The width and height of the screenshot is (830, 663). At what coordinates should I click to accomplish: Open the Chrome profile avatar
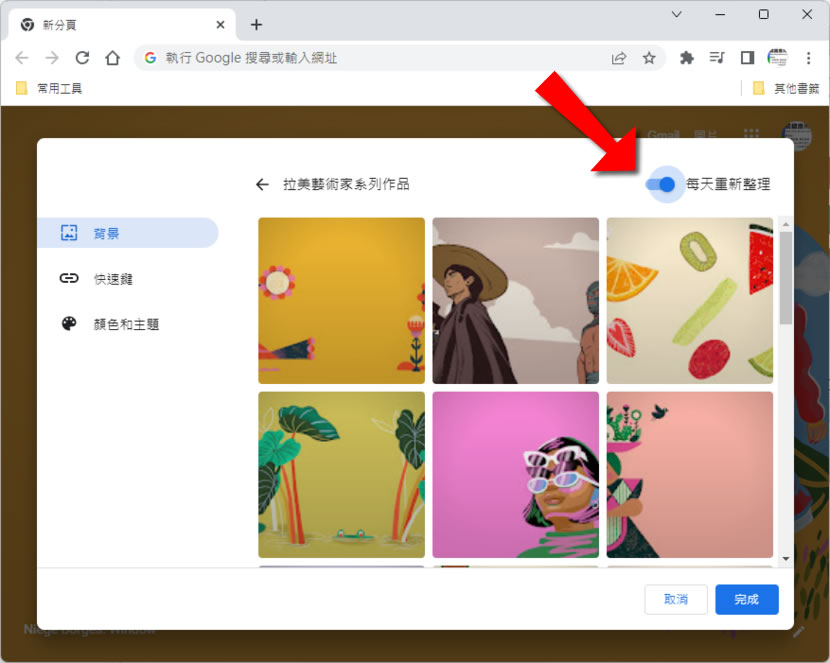777,58
